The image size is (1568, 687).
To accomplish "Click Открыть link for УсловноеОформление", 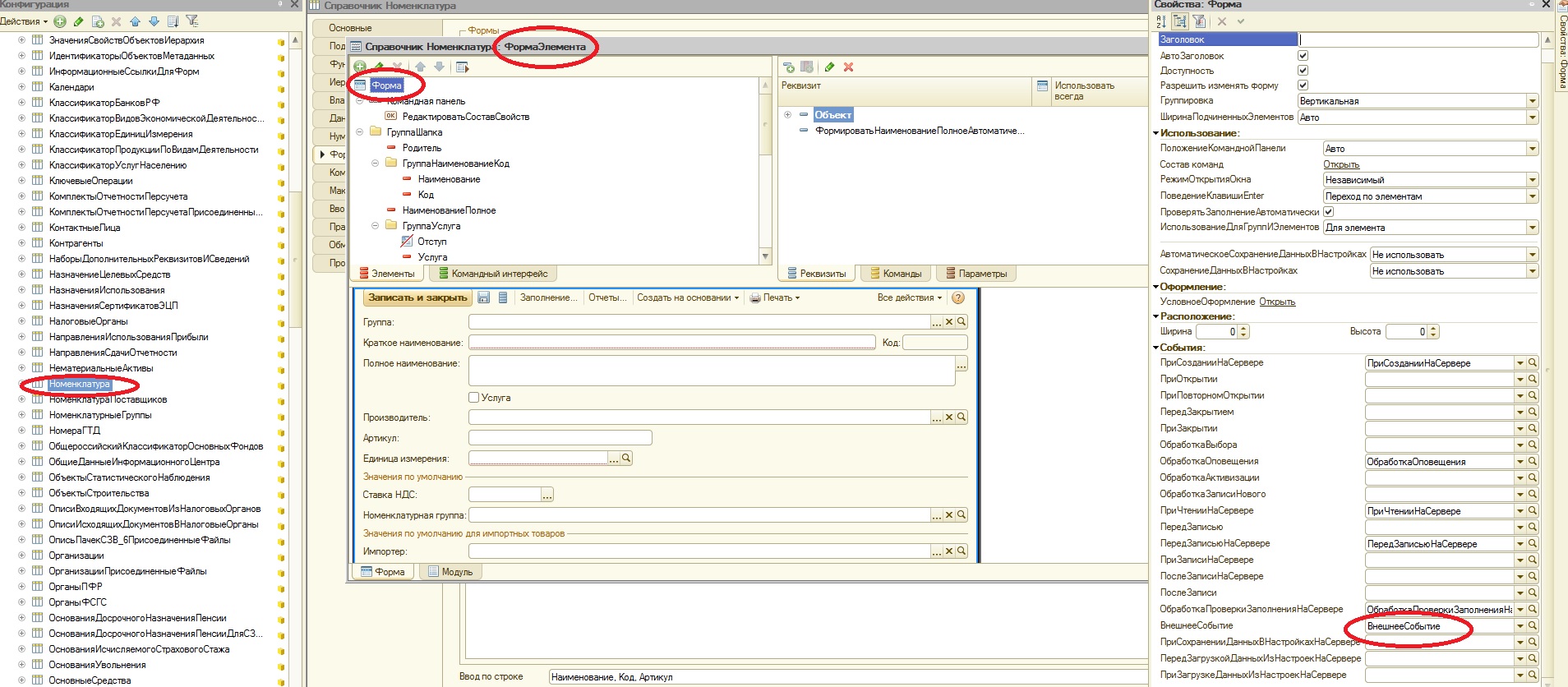I will [x=1277, y=302].
